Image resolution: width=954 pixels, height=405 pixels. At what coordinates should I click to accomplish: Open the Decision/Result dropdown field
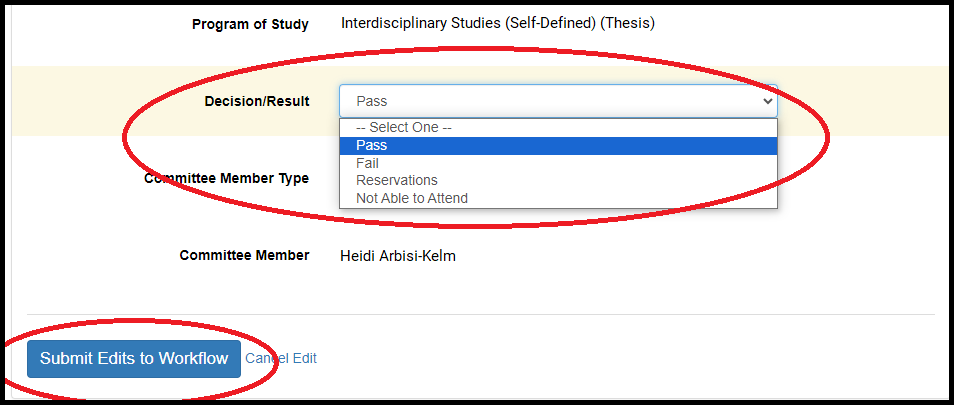point(557,101)
